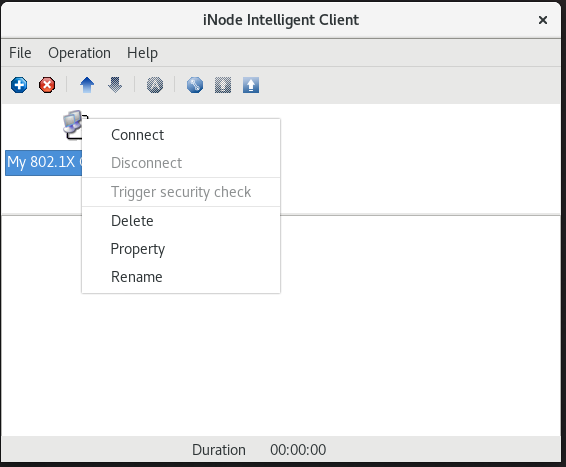Screen dimensions: 566x467
Task: Select the My 802.1X connection label
Action: click(44, 163)
